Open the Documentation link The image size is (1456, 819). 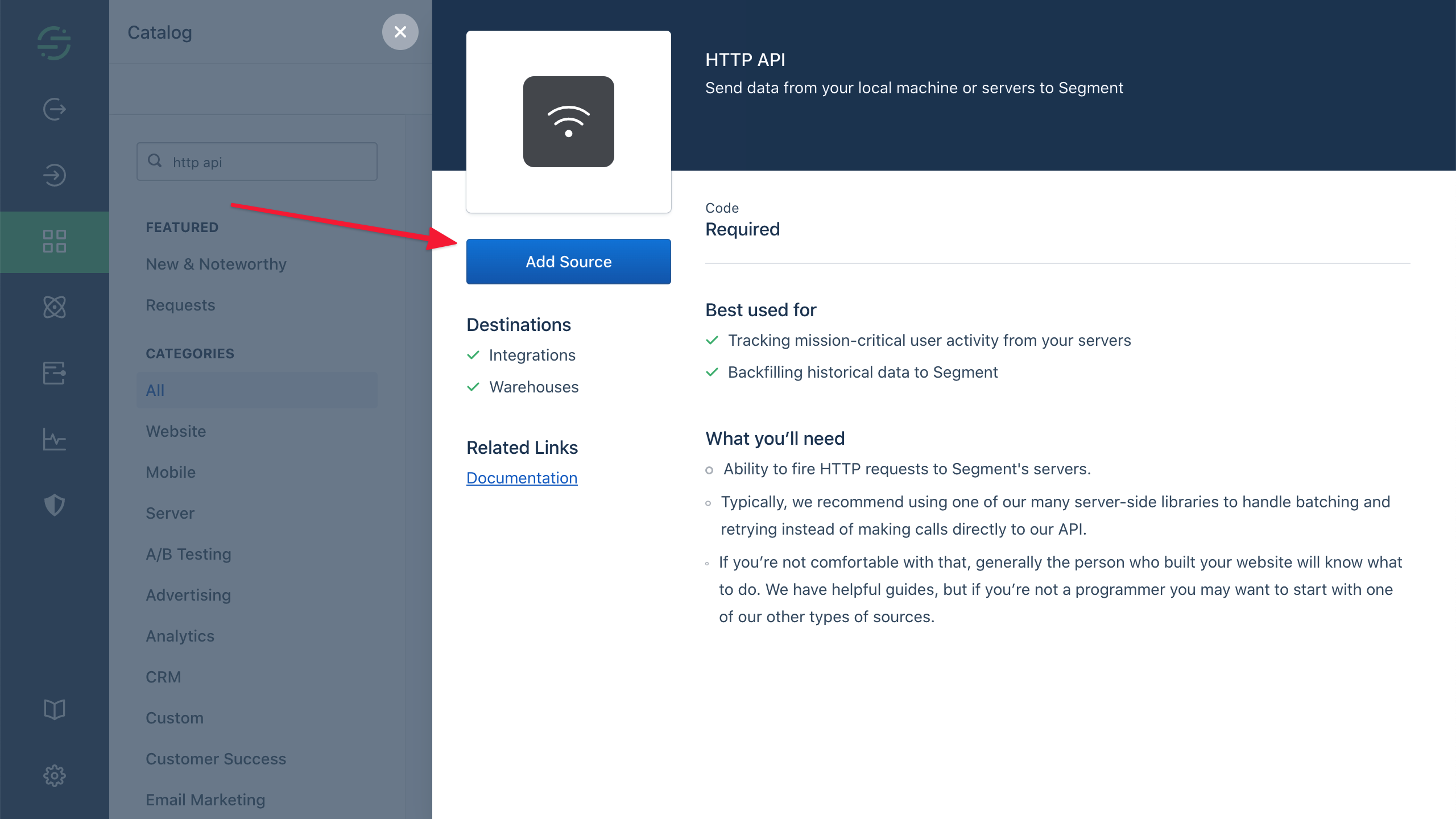tap(522, 478)
